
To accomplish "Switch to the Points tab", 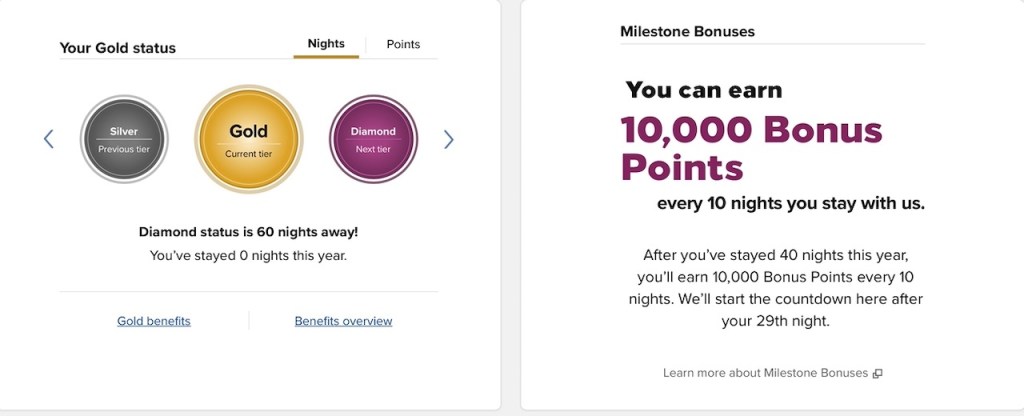I will pos(403,44).
